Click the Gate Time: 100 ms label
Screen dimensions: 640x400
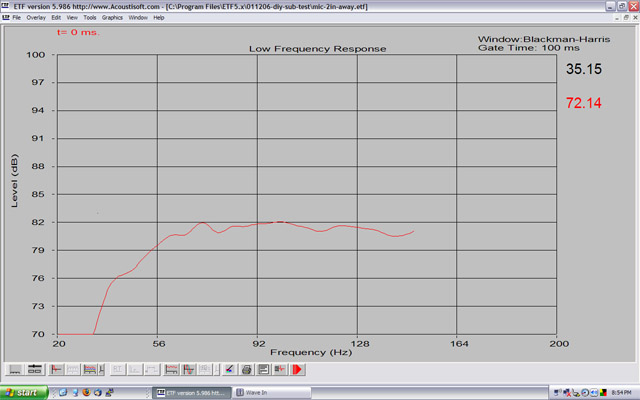(x=529, y=48)
